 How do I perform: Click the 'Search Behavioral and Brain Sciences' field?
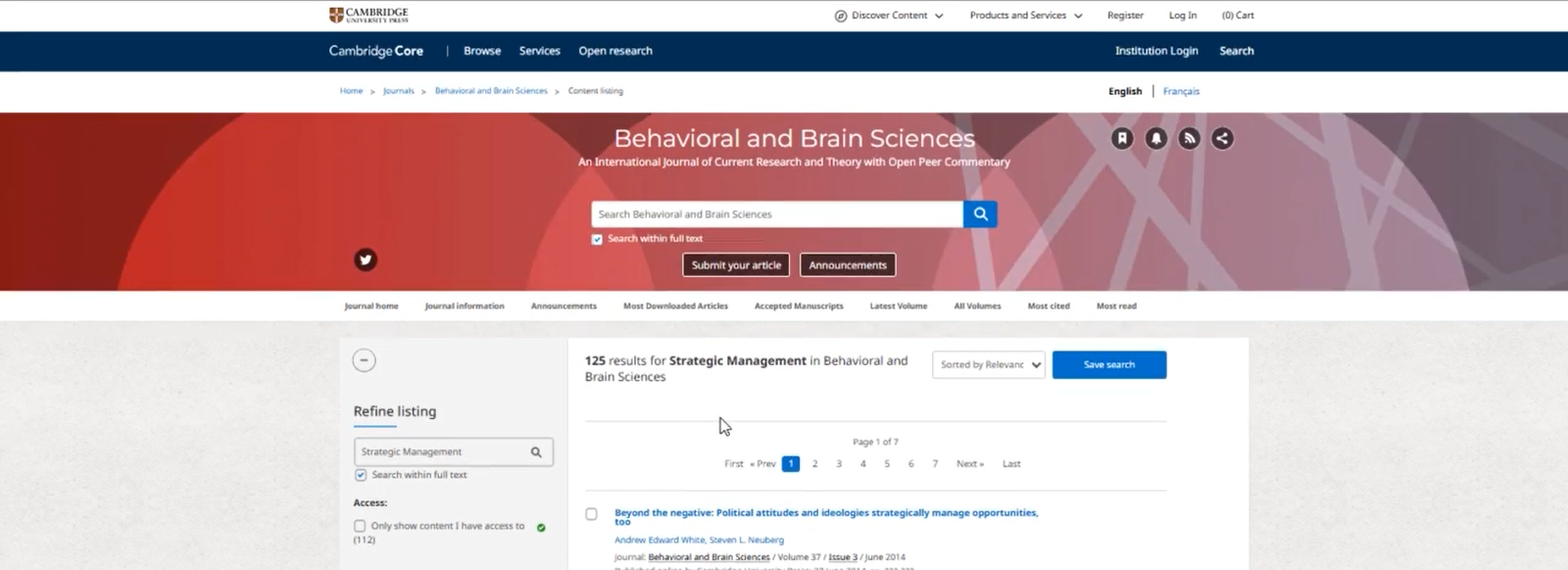click(x=776, y=214)
